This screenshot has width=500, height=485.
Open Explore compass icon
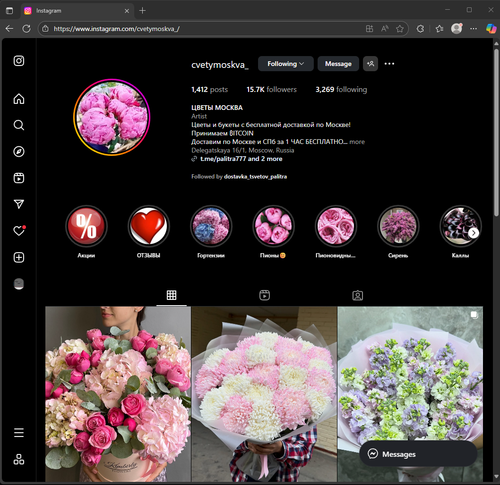19,152
